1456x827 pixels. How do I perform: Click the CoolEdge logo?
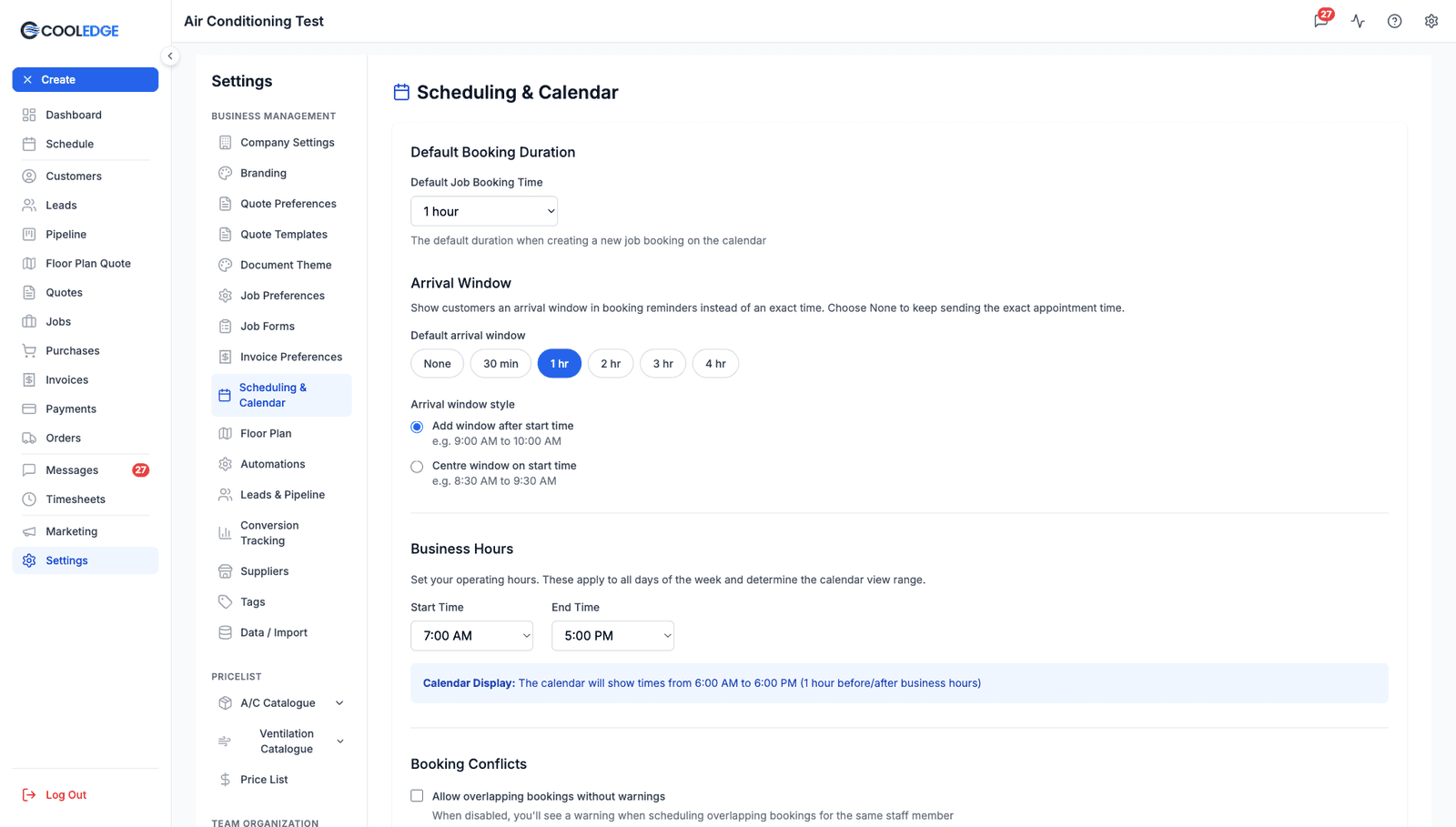click(x=69, y=30)
